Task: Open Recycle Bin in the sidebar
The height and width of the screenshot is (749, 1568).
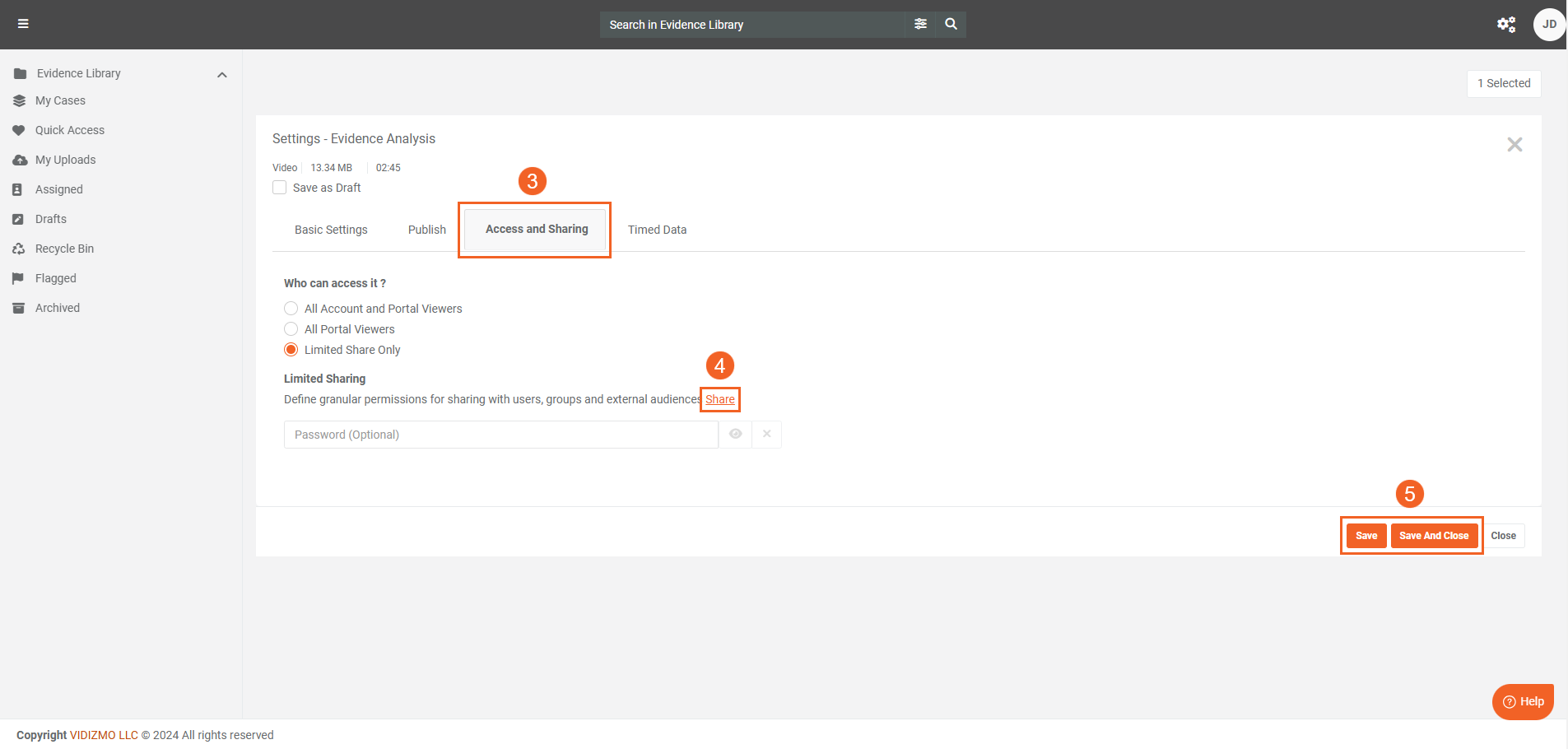Action: [64, 249]
